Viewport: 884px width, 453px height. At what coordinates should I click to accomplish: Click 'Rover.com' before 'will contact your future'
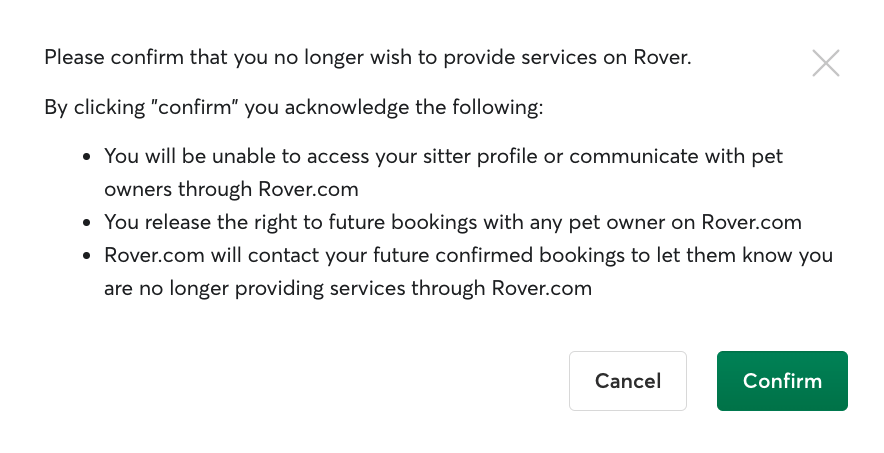click(x=154, y=255)
